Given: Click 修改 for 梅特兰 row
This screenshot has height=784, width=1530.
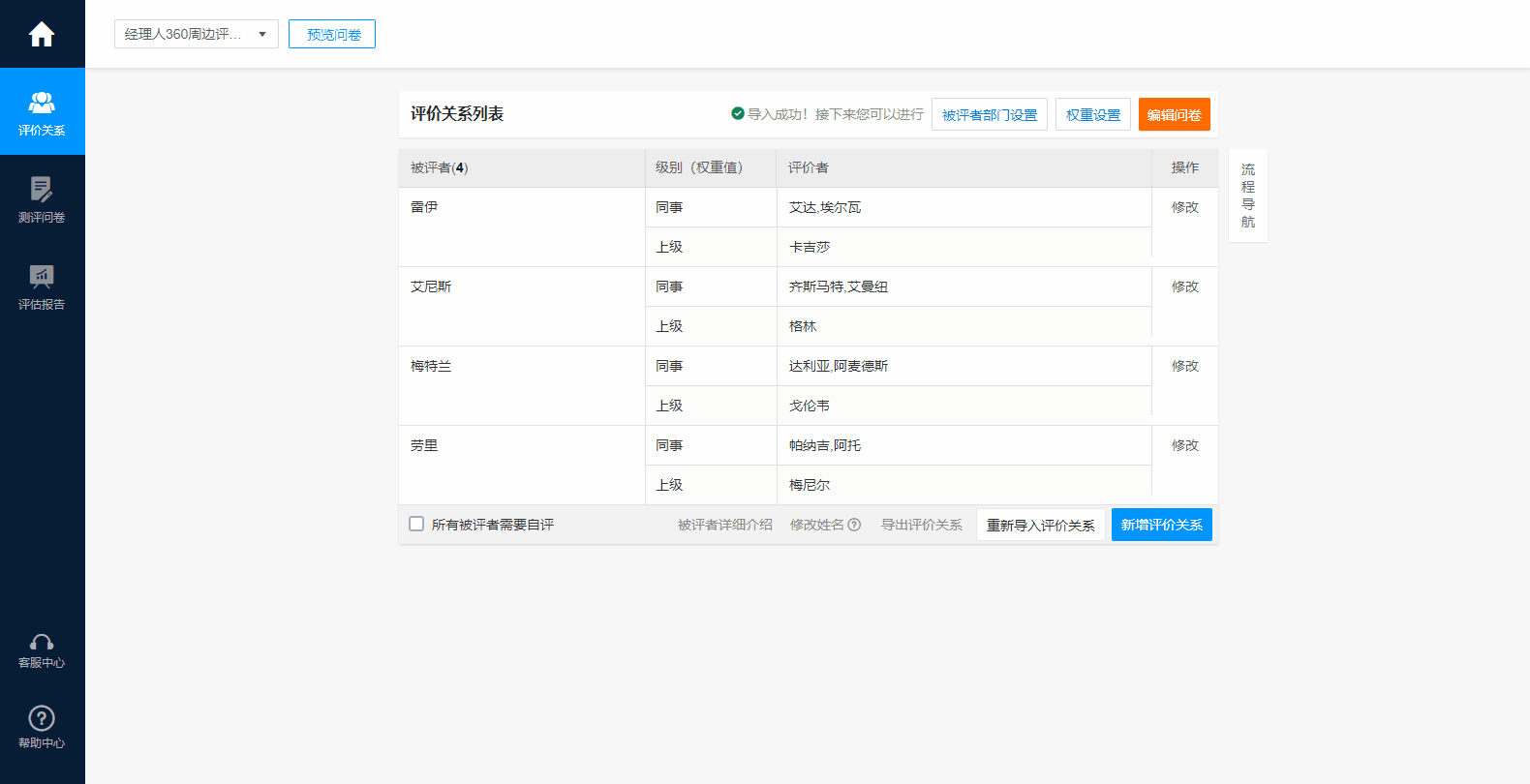Looking at the screenshot, I should tap(1185, 366).
